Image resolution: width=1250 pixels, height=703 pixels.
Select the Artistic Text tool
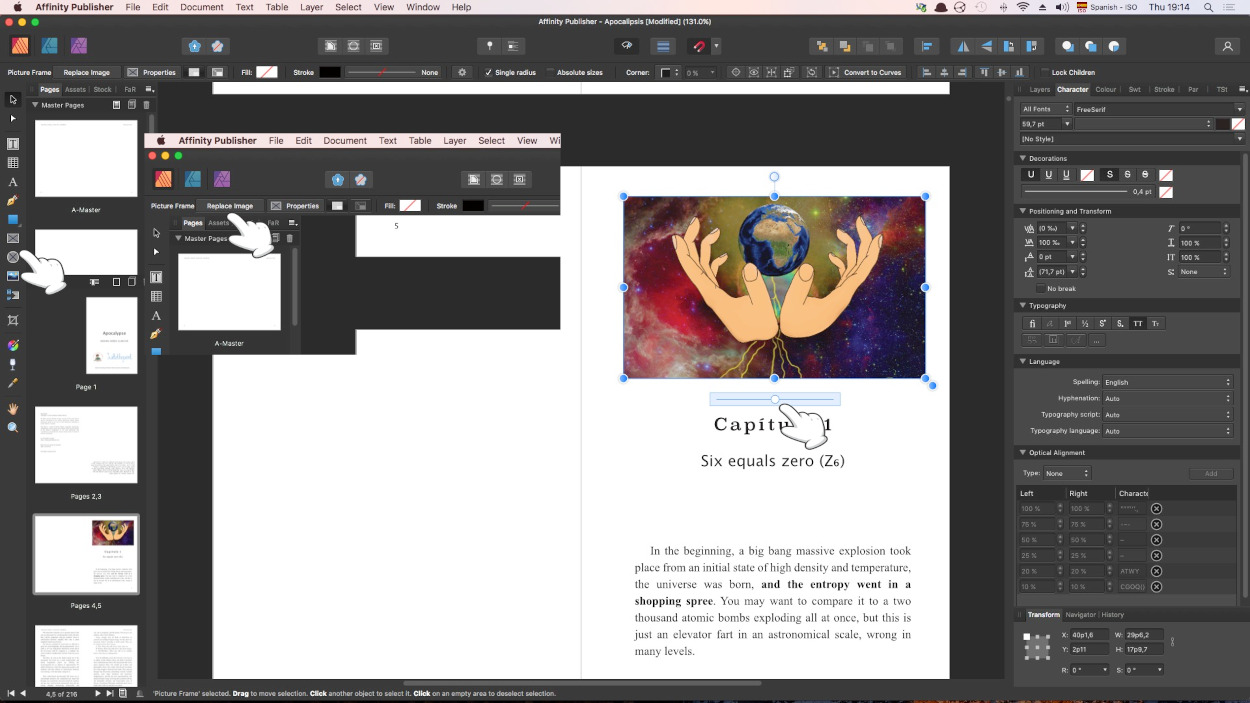(x=13, y=182)
